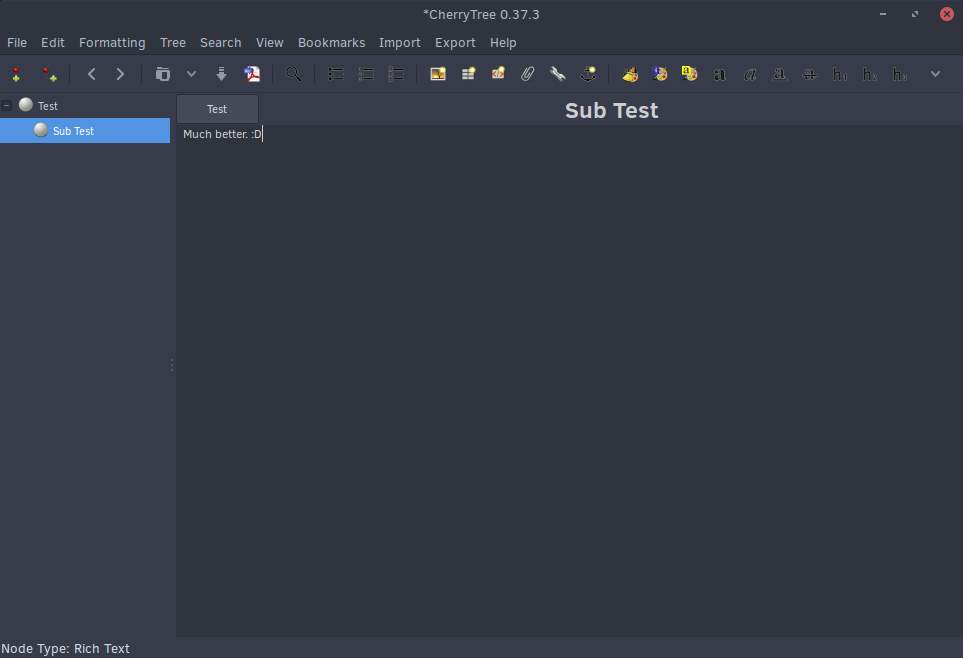Click the save/copy document toolbar icon
The width and height of the screenshot is (963, 658).
coord(163,74)
